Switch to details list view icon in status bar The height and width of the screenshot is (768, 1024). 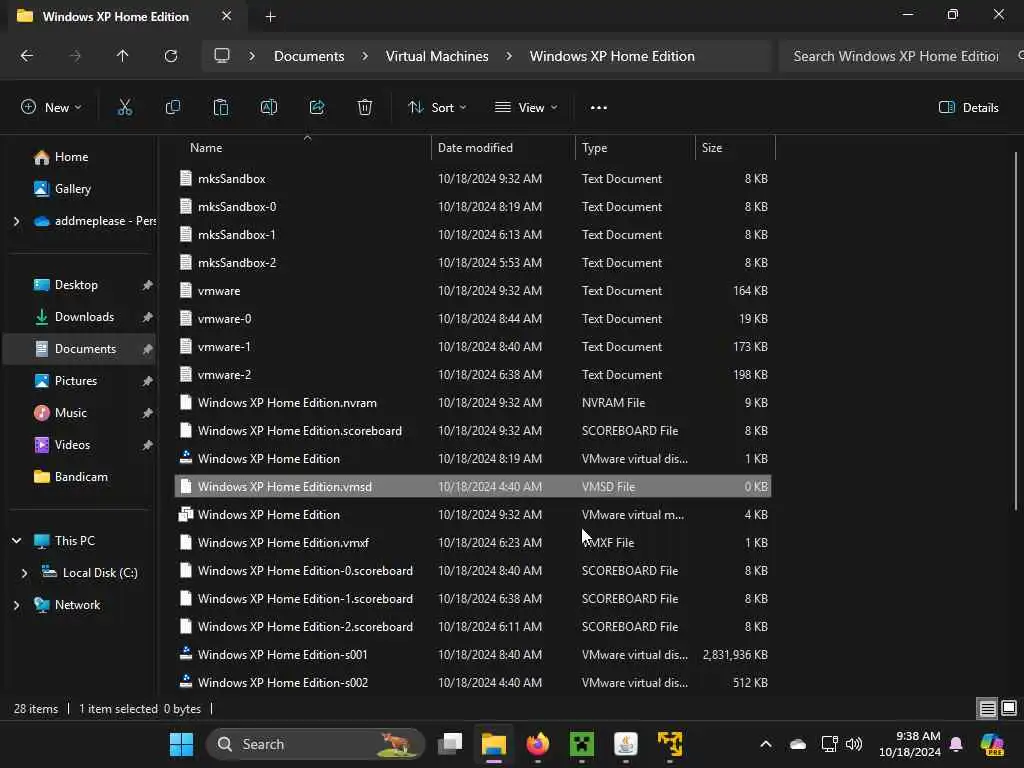point(987,708)
